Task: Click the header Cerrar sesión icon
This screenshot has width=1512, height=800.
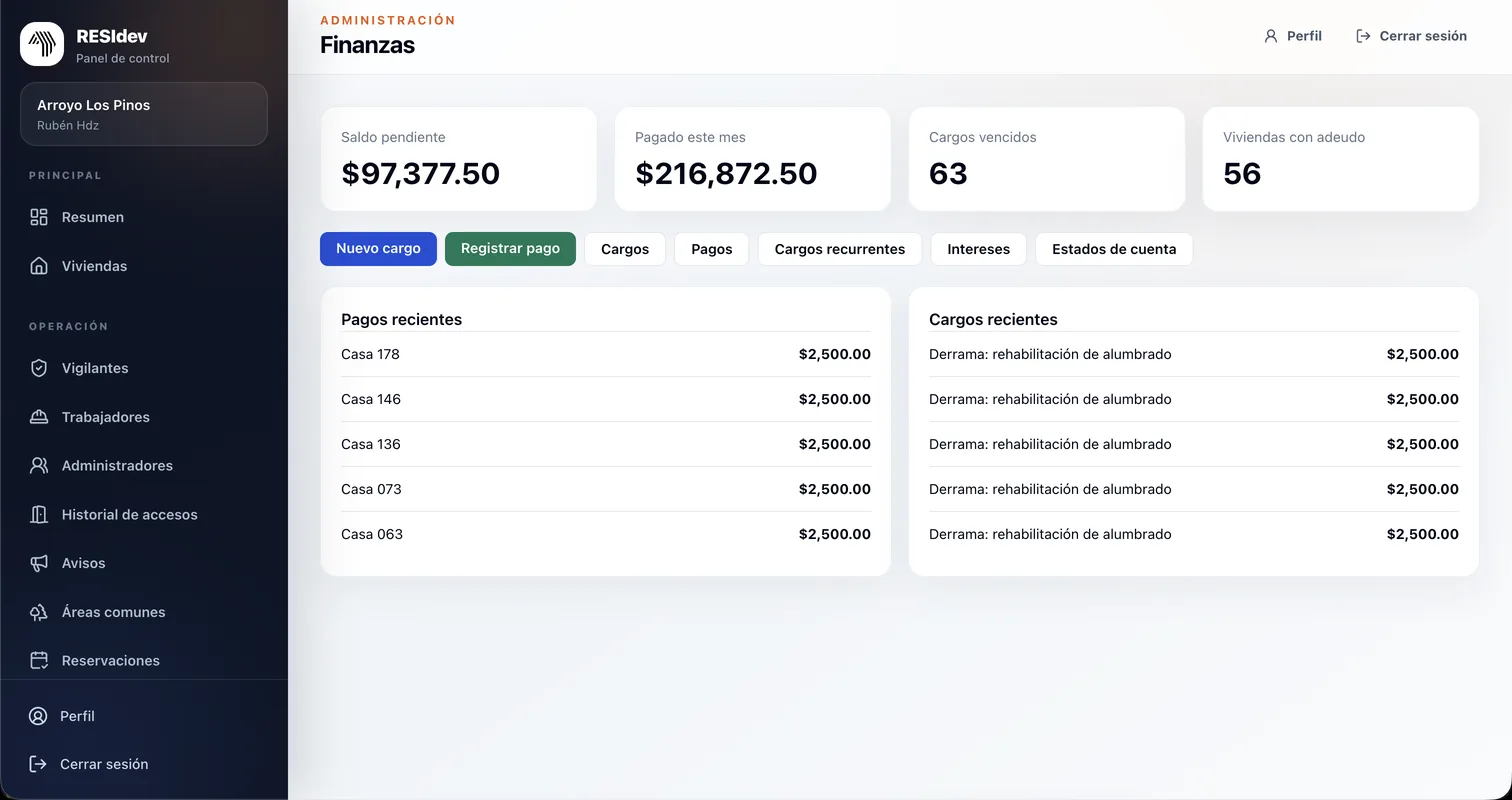Action: pos(1363,36)
